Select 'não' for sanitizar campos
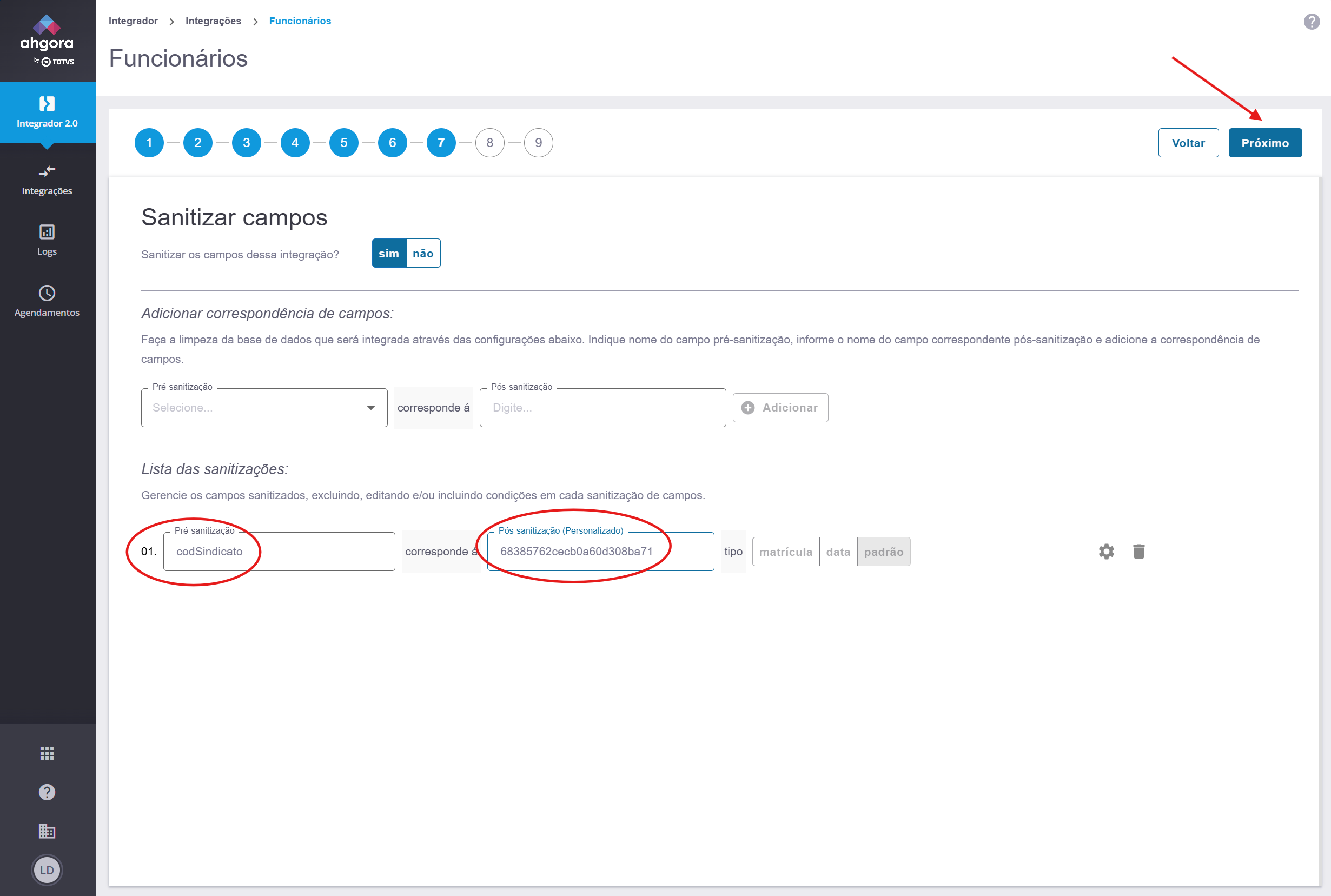The width and height of the screenshot is (1331, 896). (x=423, y=253)
